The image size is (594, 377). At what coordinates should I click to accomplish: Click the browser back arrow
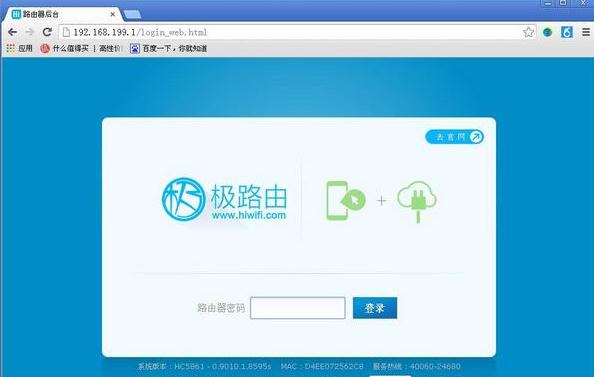(x=13, y=32)
